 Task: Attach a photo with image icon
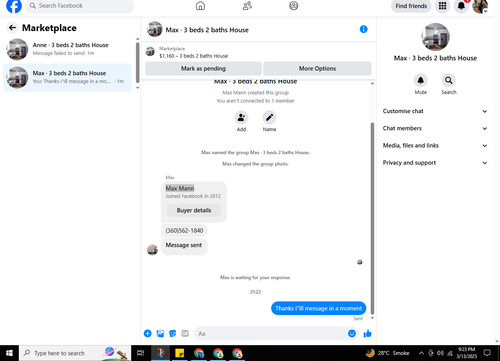point(160,333)
